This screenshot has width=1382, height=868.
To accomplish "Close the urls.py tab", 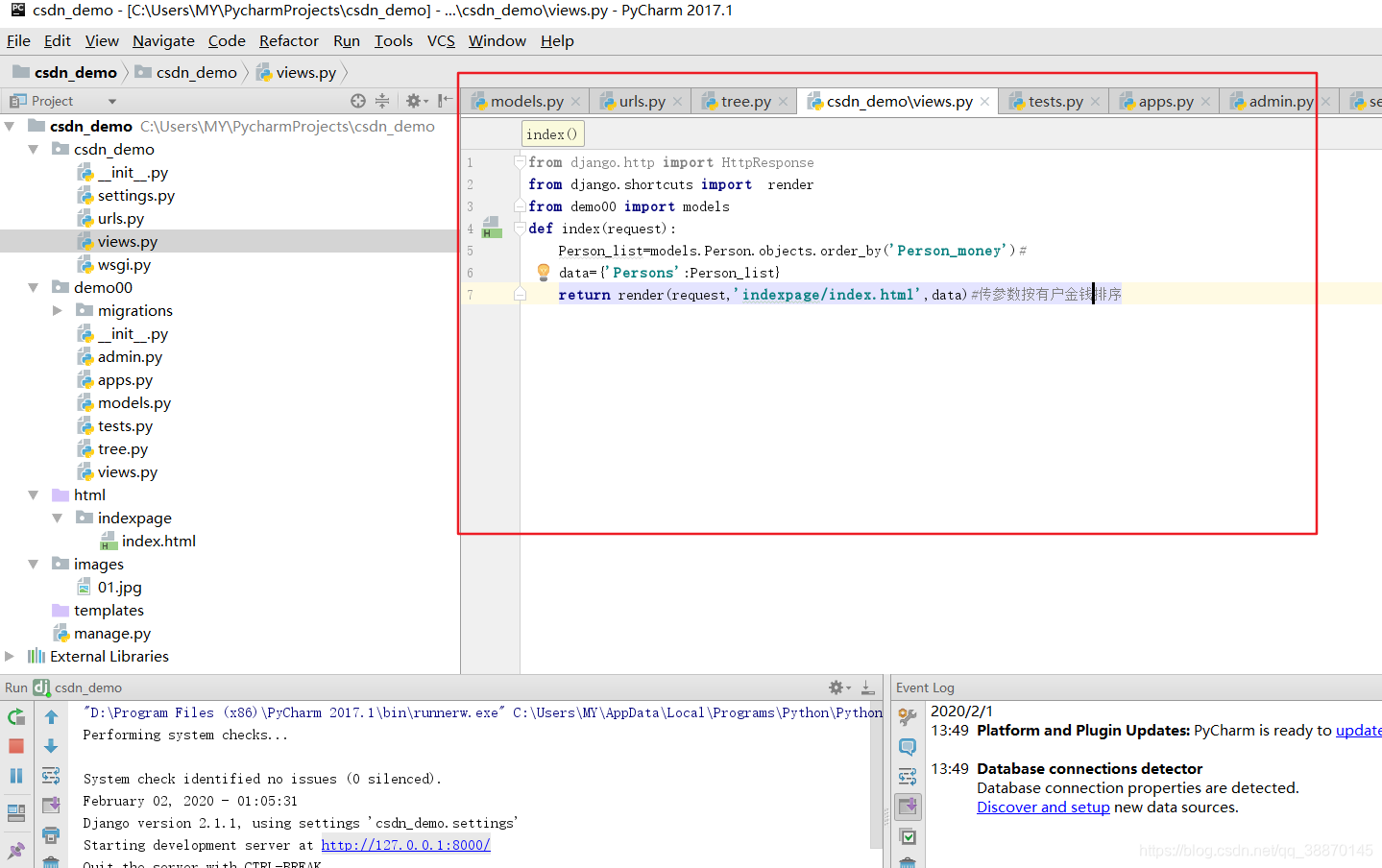I will [x=677, y=101].
